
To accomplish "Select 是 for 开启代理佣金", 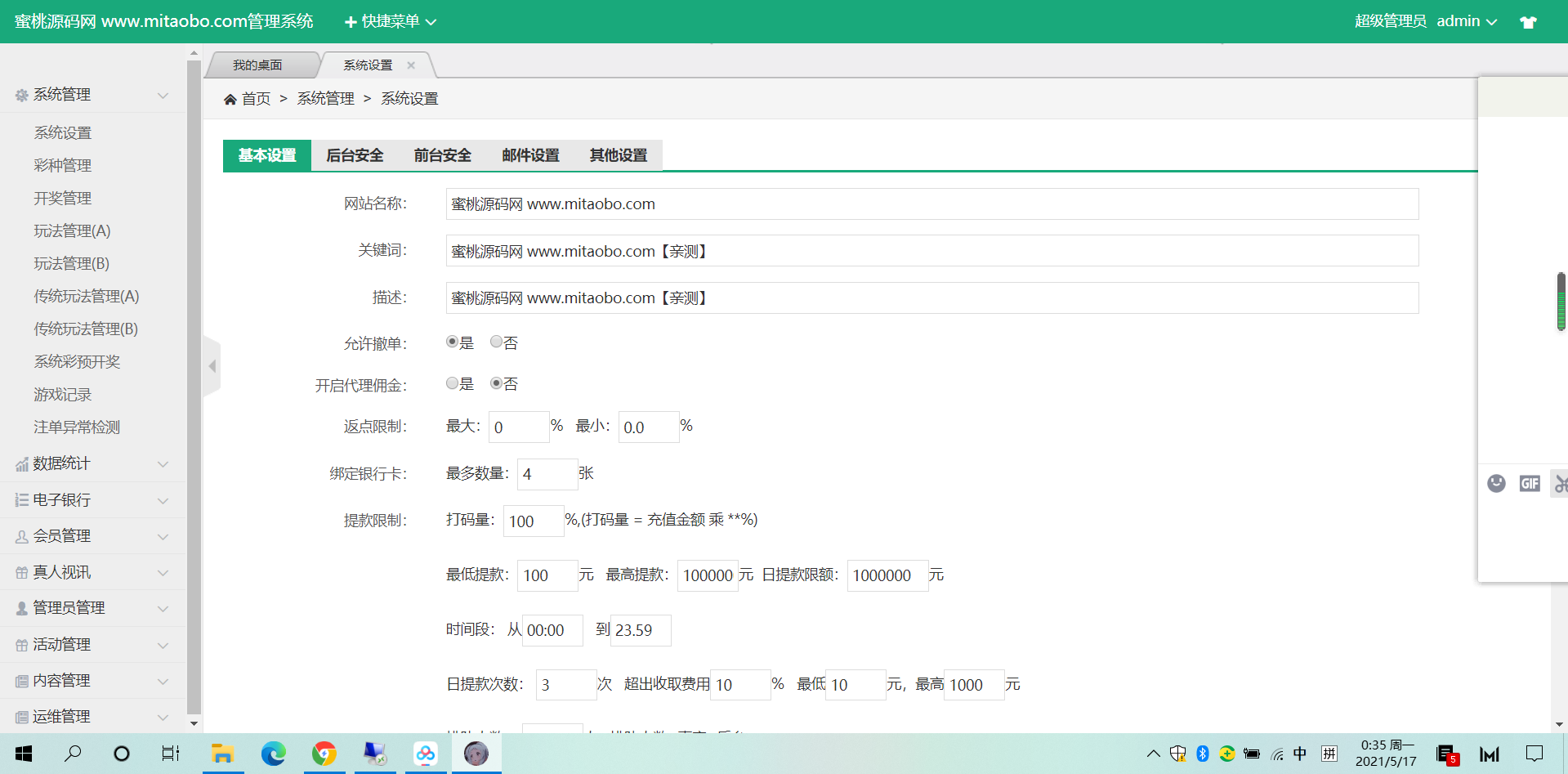I will click(452, 383).
